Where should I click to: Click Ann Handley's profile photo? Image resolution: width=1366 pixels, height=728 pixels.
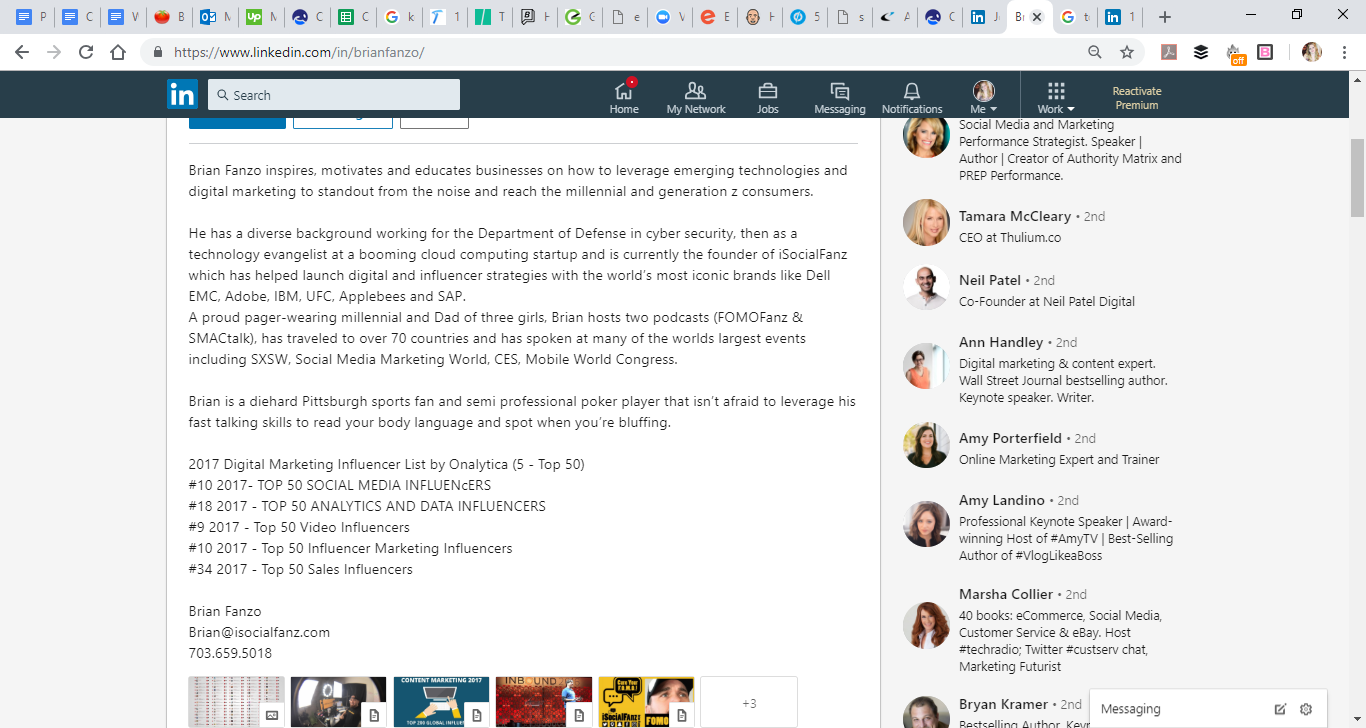coord(926,365)
